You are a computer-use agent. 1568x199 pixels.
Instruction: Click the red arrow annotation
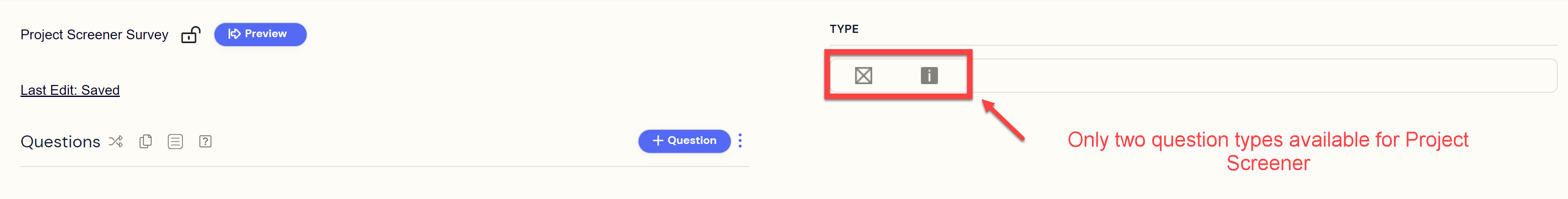coord(1003,120)
